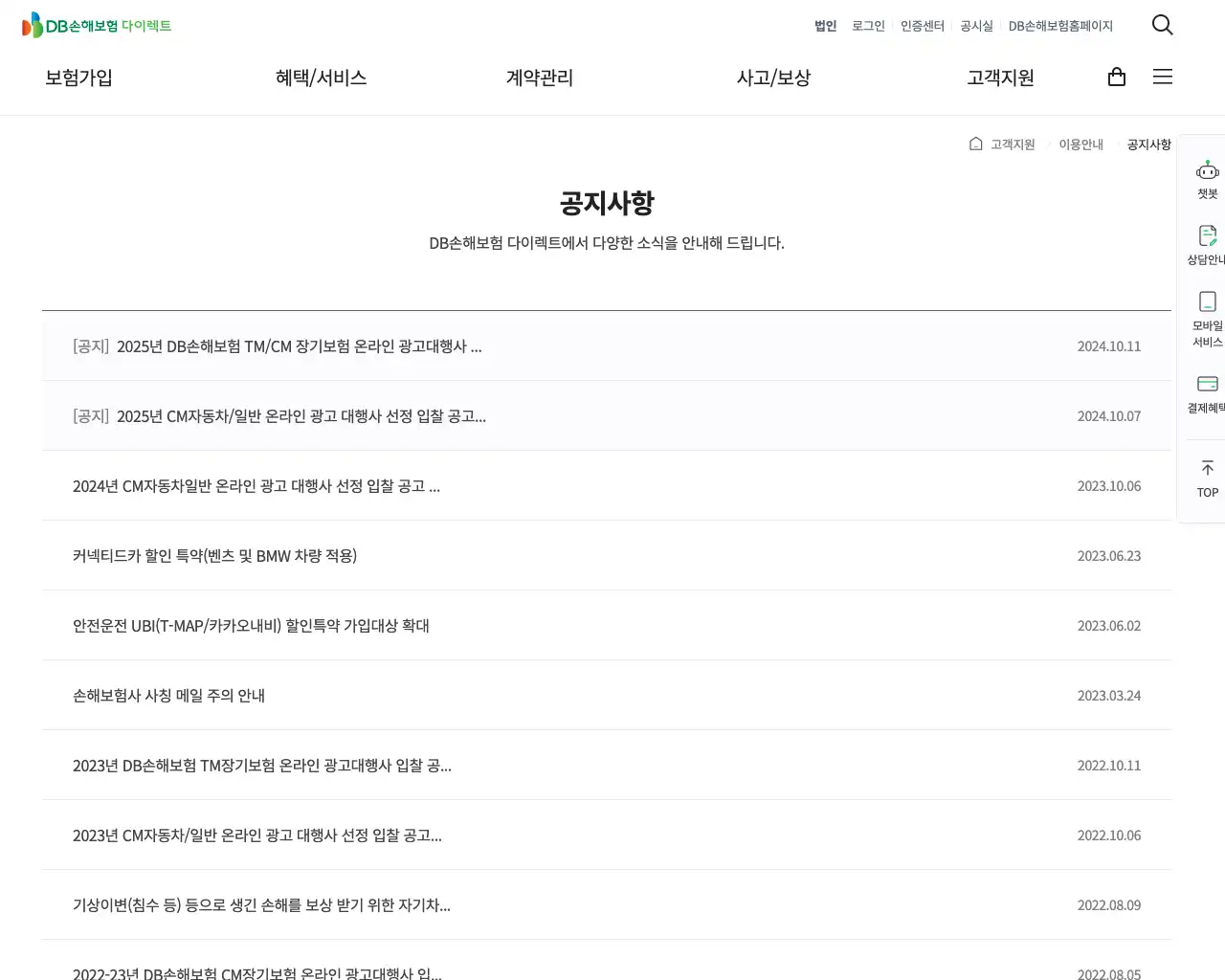Select the 상담안내 consultation guide icon
The image size is (1225, 980).
tap(1206, 242)
